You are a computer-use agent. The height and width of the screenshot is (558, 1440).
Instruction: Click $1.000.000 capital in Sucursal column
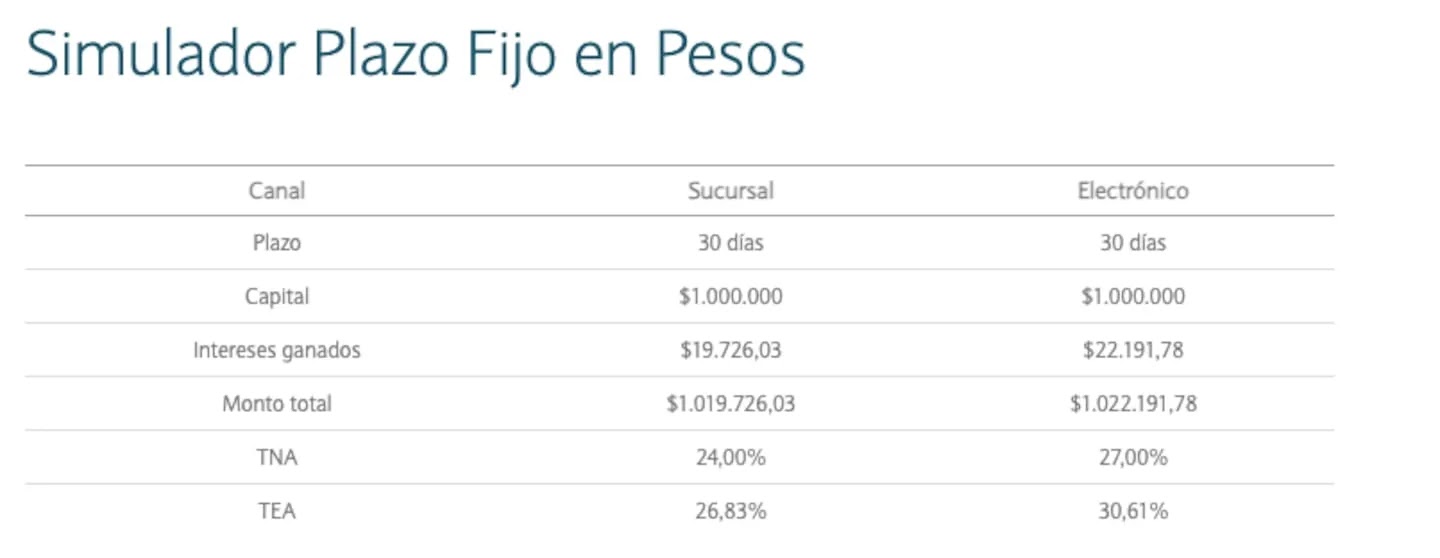(731, 297)
